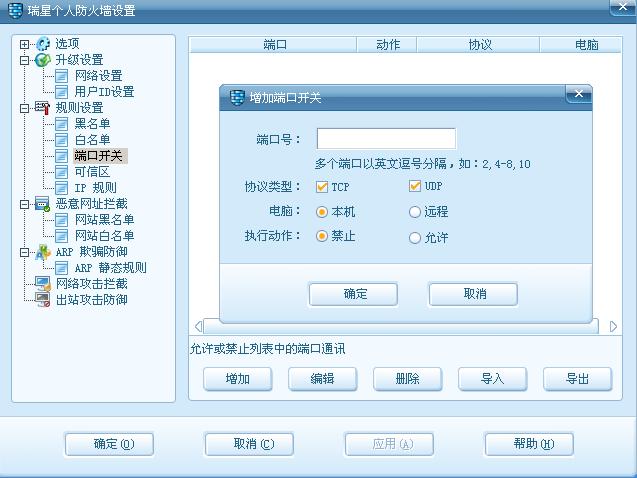
Task: Click the page icon beside 网站黑名单
Action: pyautogui.click(x=61, y=220)
